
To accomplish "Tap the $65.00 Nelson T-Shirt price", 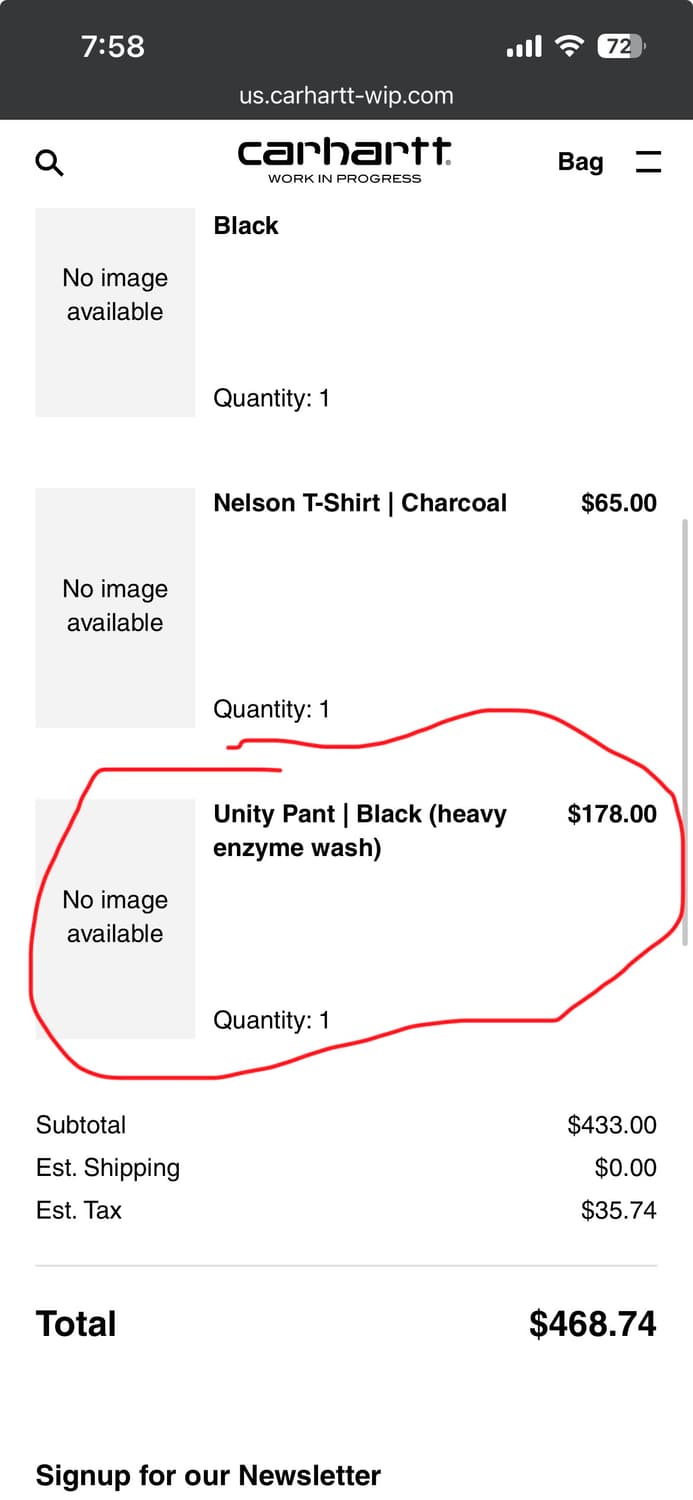I will pos(618,503).
